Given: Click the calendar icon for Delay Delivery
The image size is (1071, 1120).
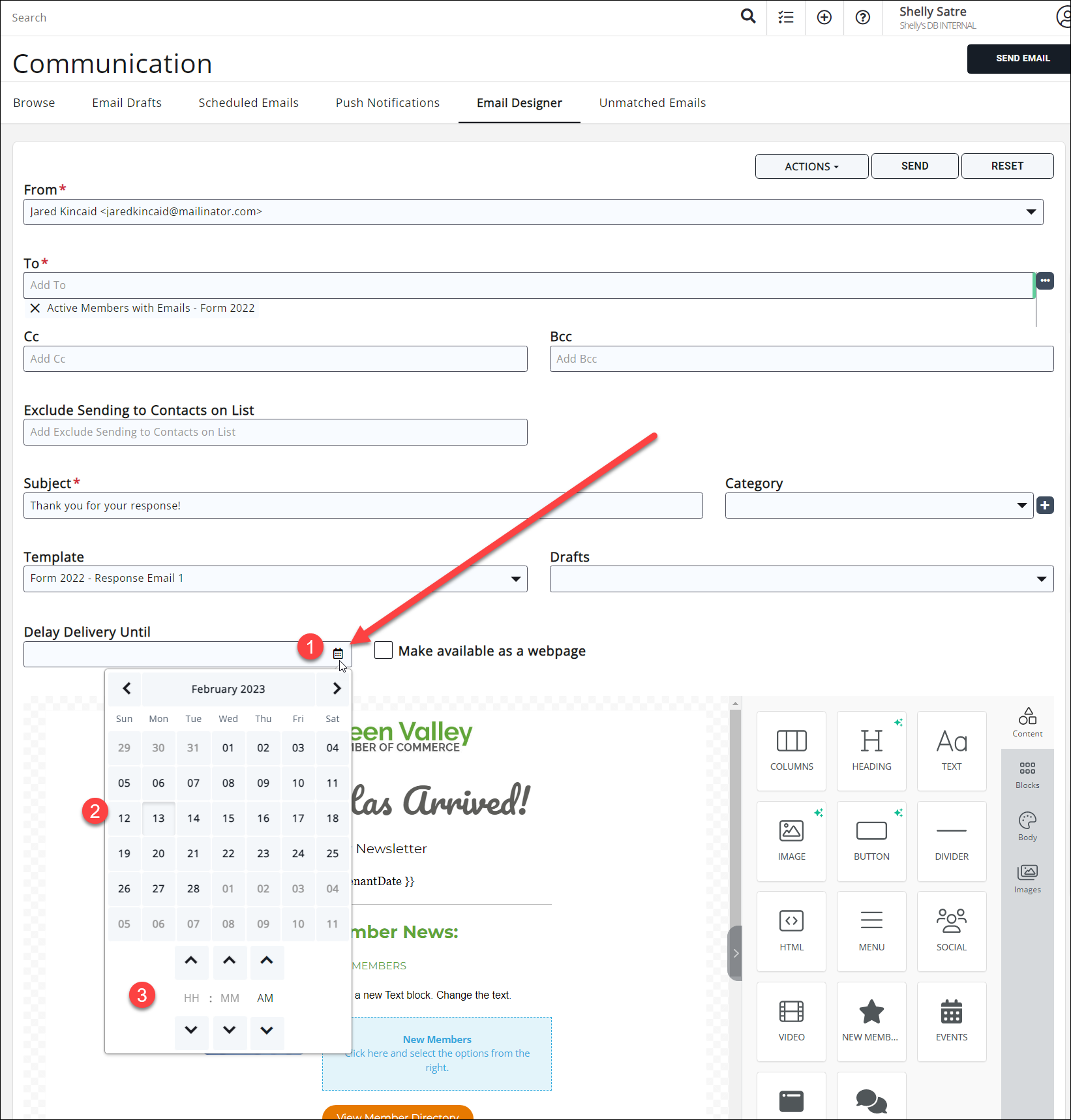Looking at the screenshot, I should [338, 653].
